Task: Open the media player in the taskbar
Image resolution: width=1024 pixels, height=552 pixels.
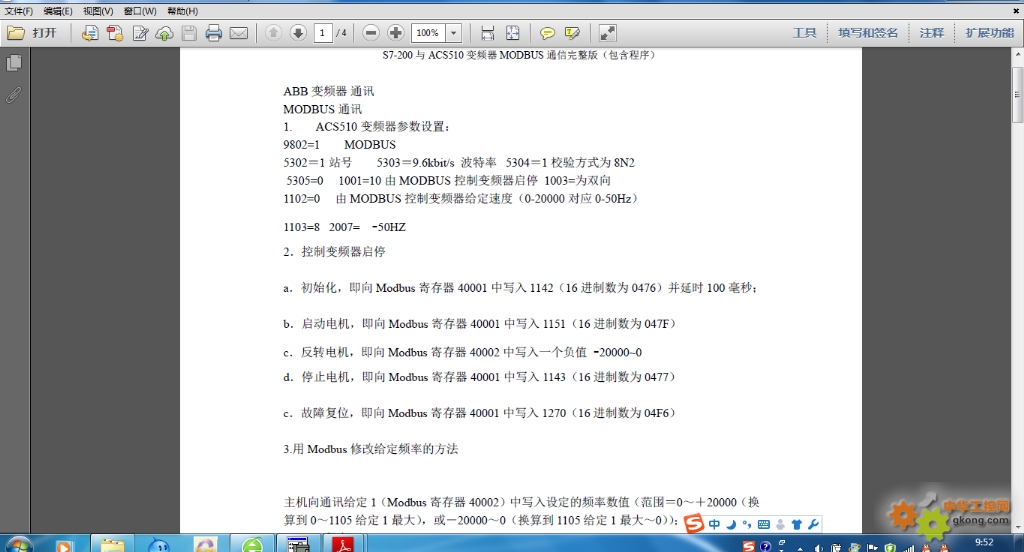Action: point(63,545)
